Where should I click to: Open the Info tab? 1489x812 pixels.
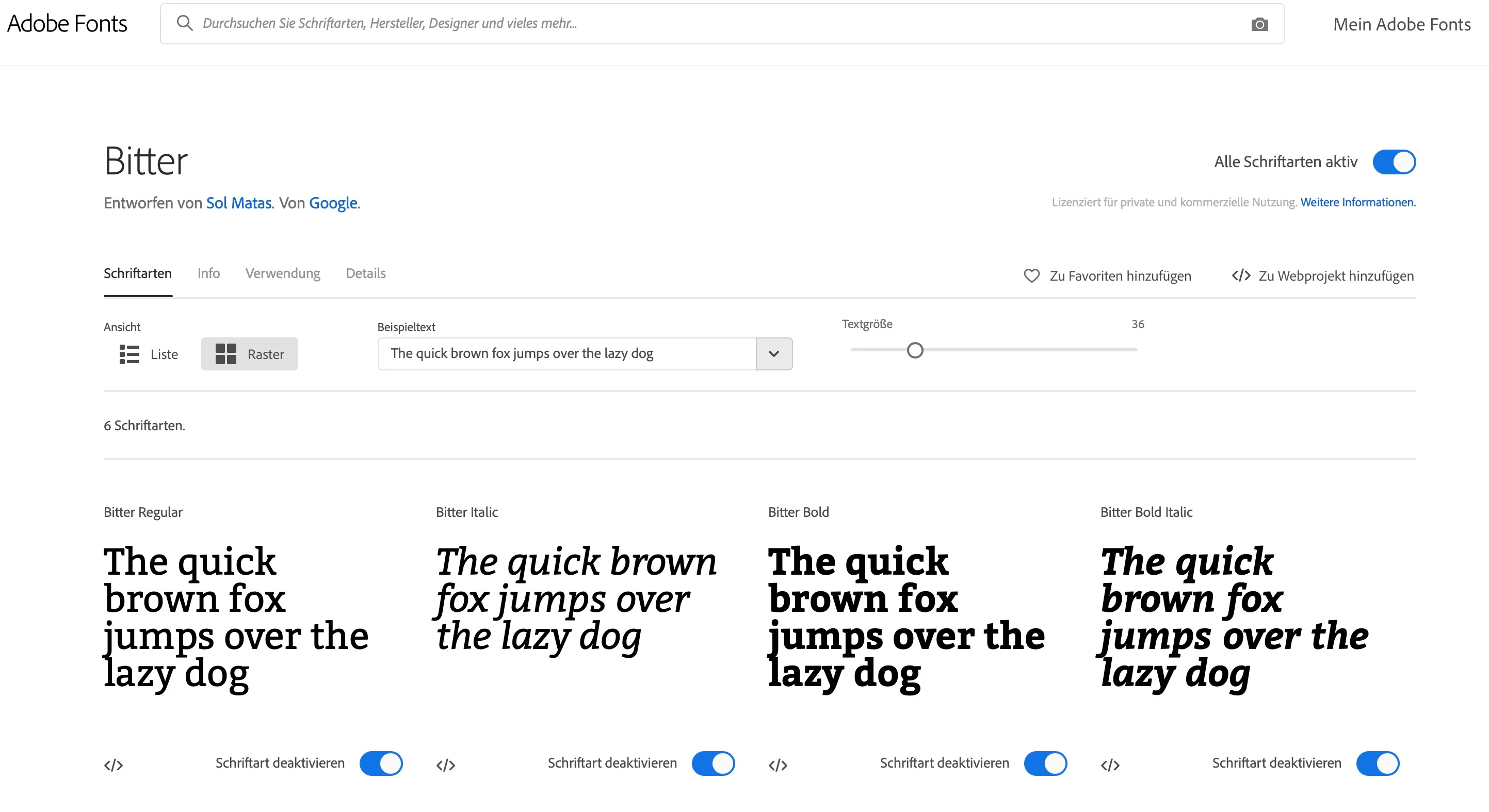(x=208, y=273)
